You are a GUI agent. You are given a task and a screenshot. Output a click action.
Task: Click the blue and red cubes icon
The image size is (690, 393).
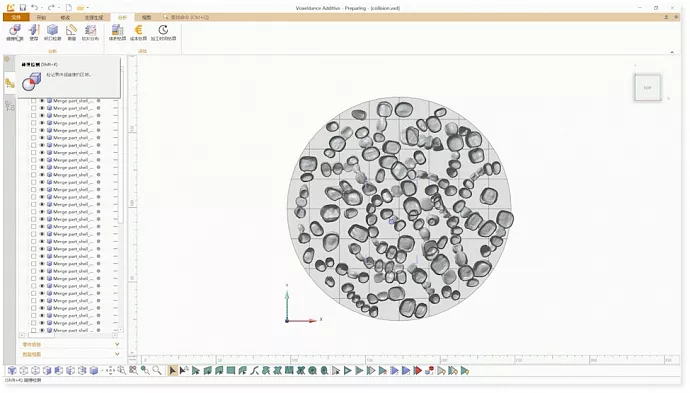tap(429, 371)
